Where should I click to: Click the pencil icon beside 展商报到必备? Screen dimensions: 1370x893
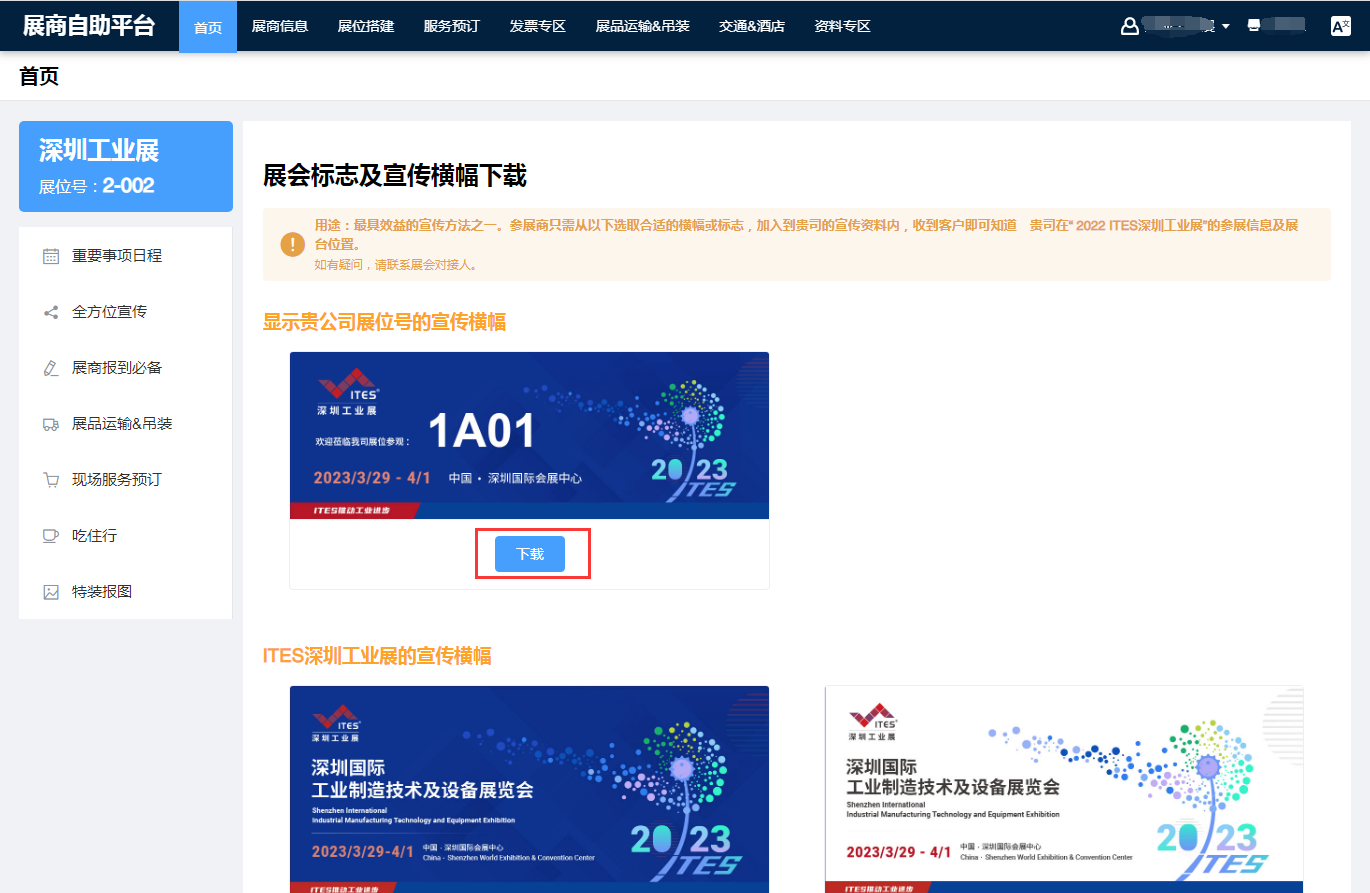point(51,368)
